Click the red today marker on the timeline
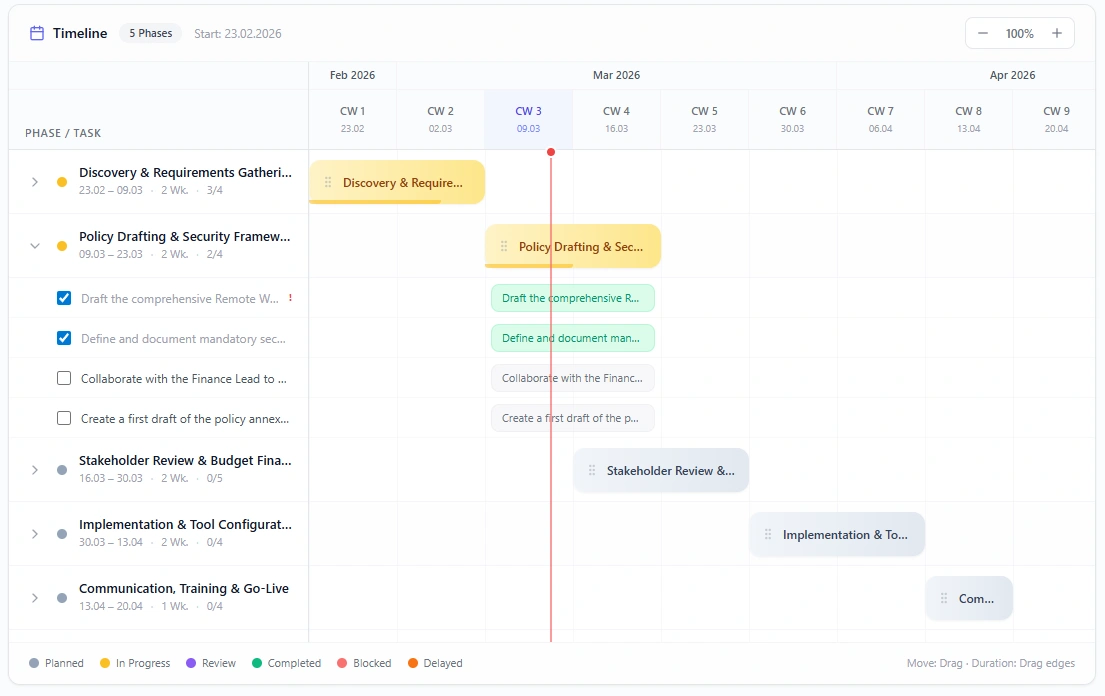This screenshot has height=696, width=1105. [551, 152]
